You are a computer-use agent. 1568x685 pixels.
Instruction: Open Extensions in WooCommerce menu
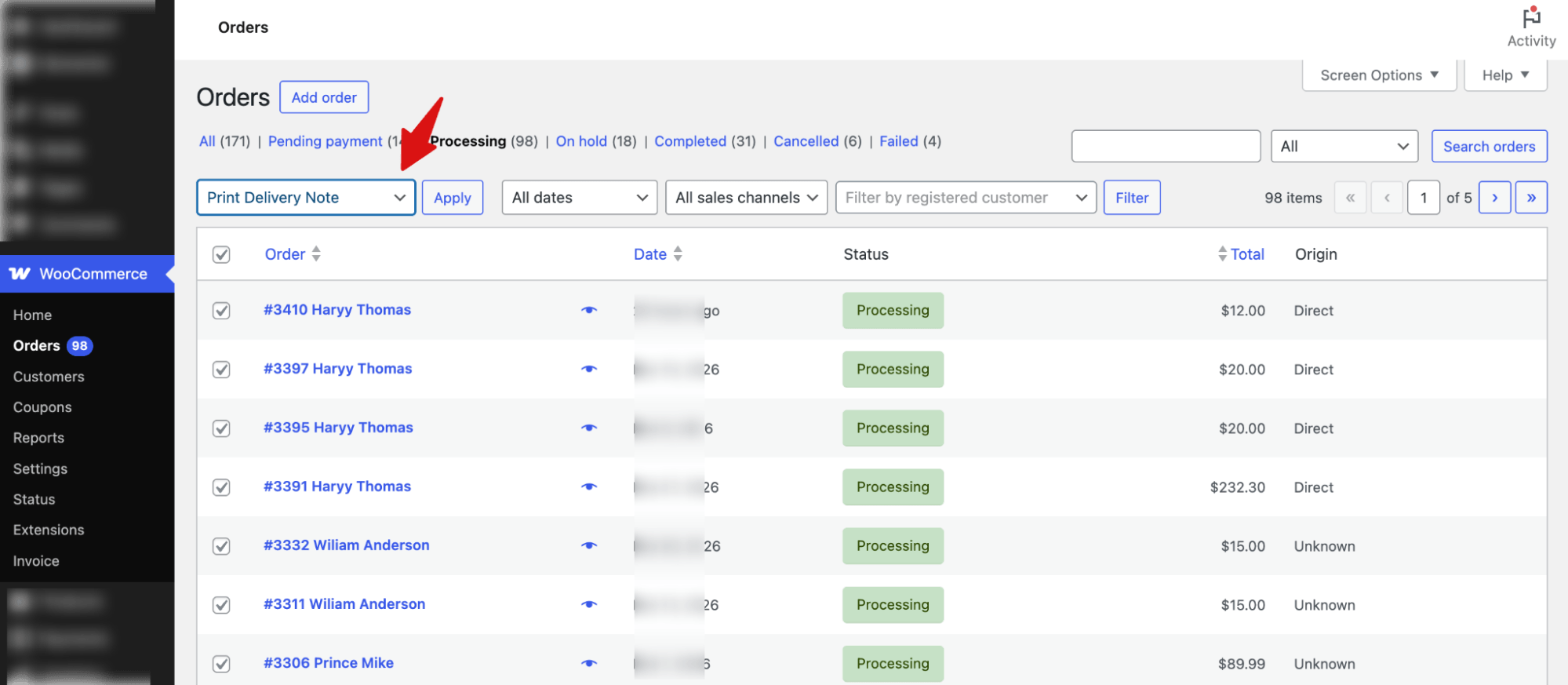click(x=49, y=530)
